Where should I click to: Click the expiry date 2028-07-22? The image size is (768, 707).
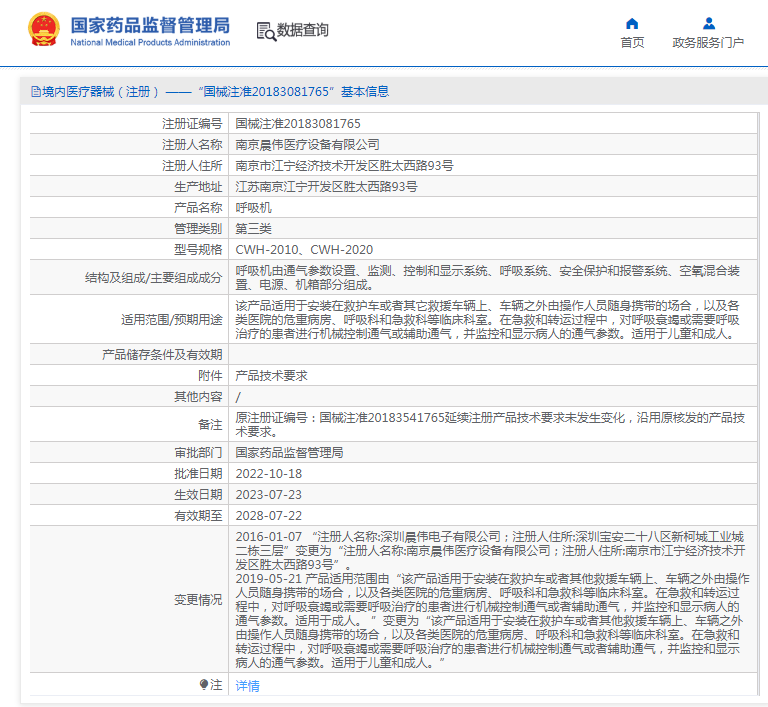point(268,516)
